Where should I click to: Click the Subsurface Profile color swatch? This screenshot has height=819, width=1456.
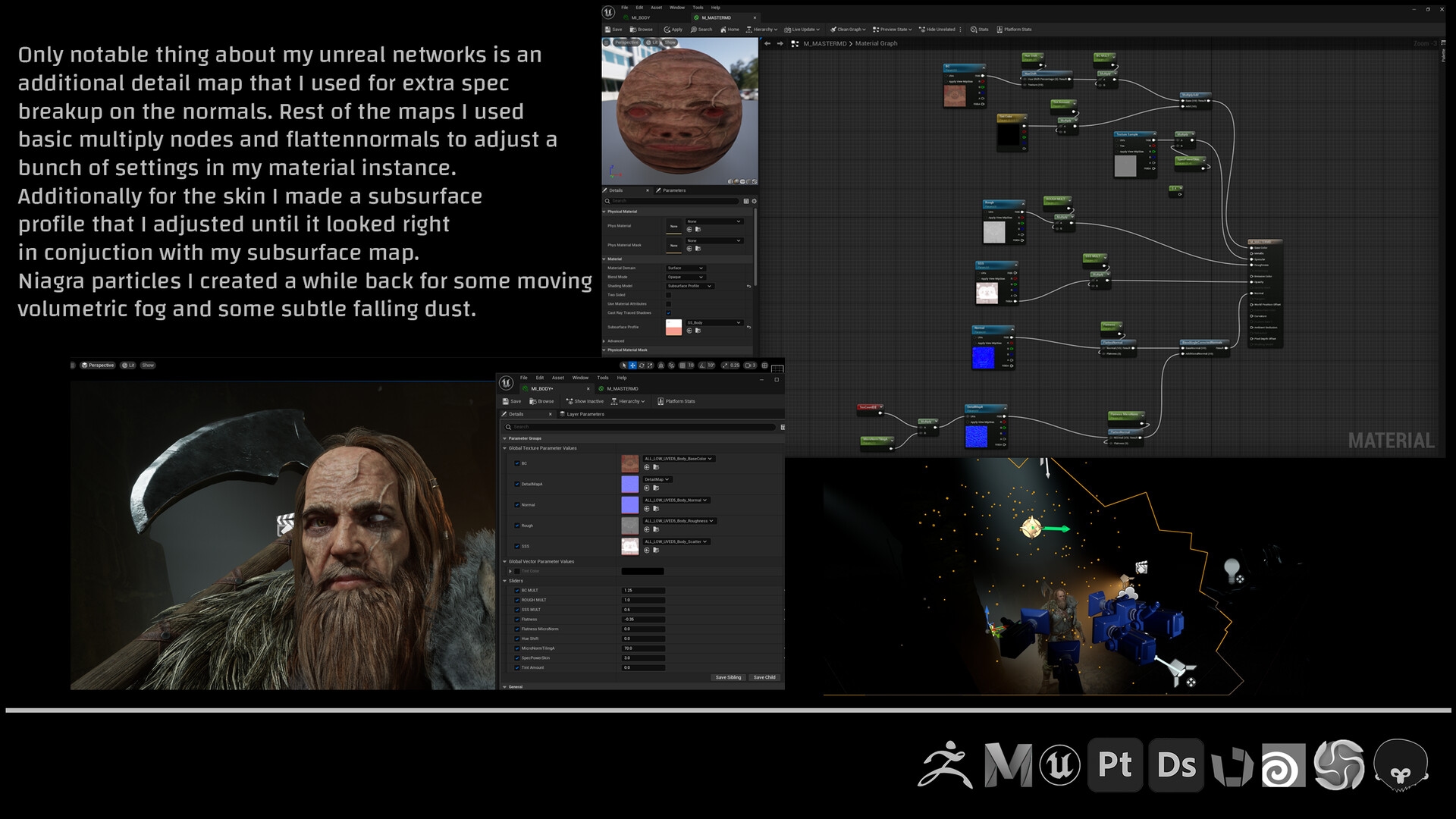[x=673, y=327]
